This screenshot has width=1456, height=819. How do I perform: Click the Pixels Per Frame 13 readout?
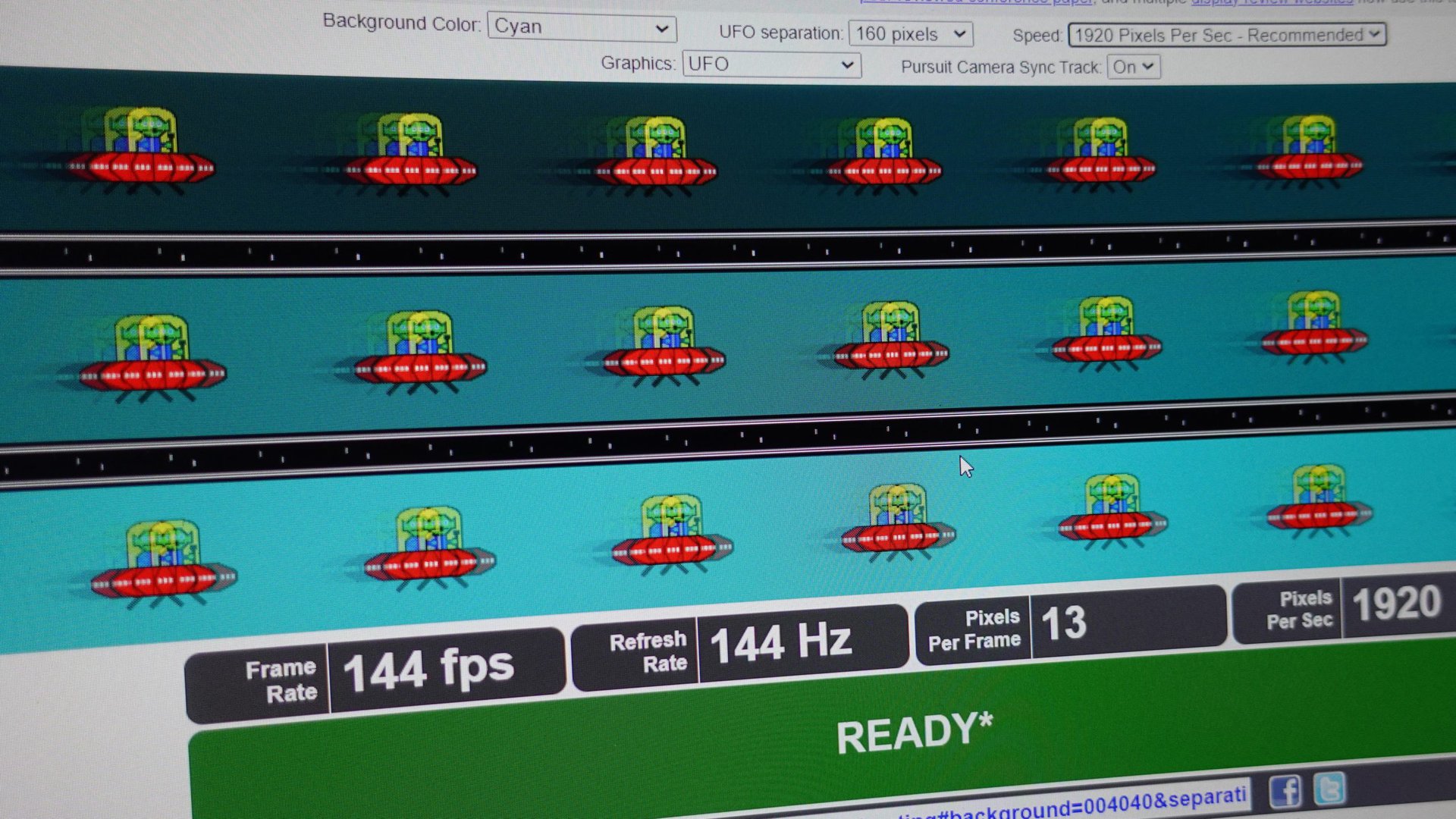click(x=1065, y=623)
